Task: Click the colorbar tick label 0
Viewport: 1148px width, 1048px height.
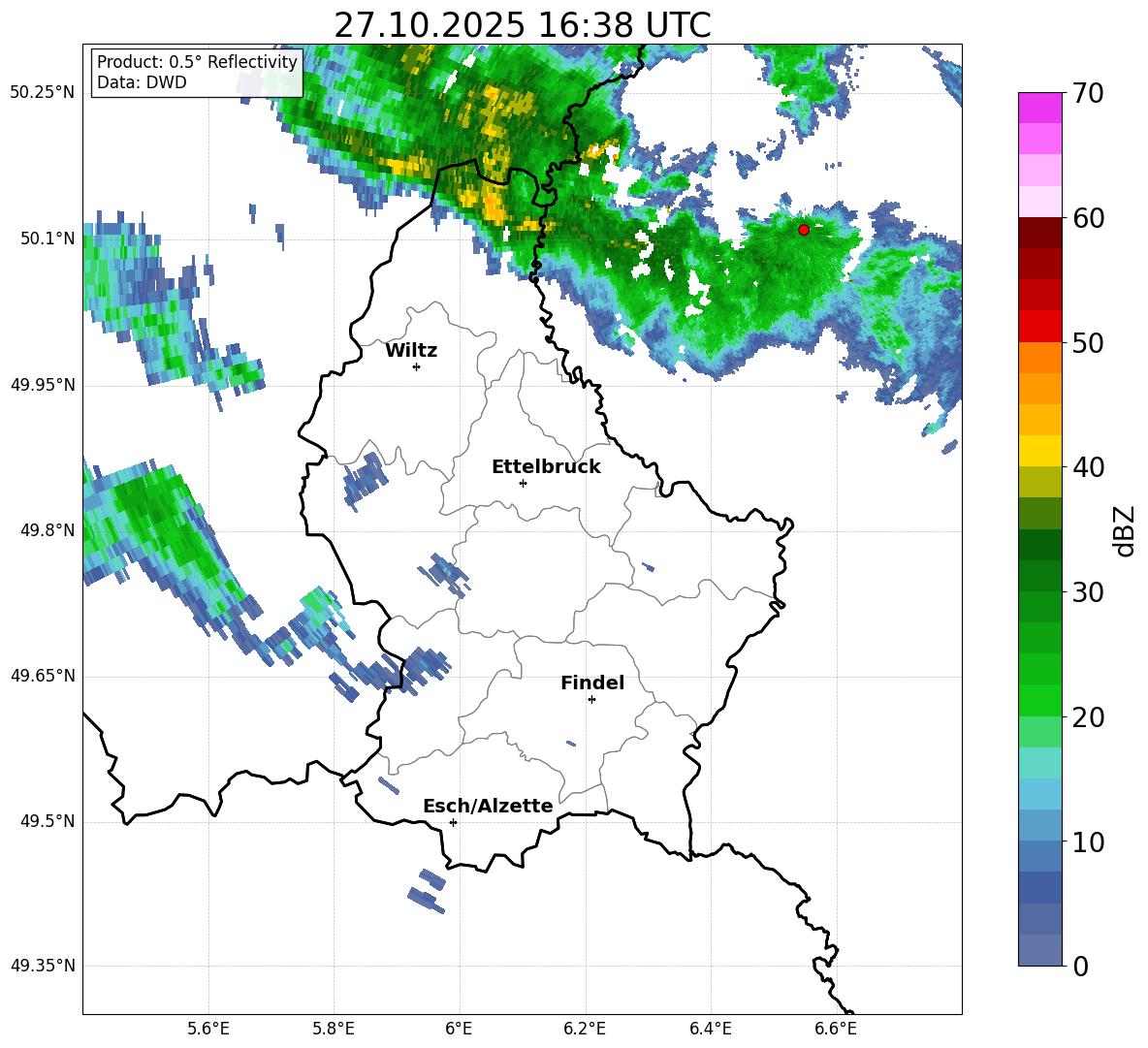Action: [x=1080, y=967]
